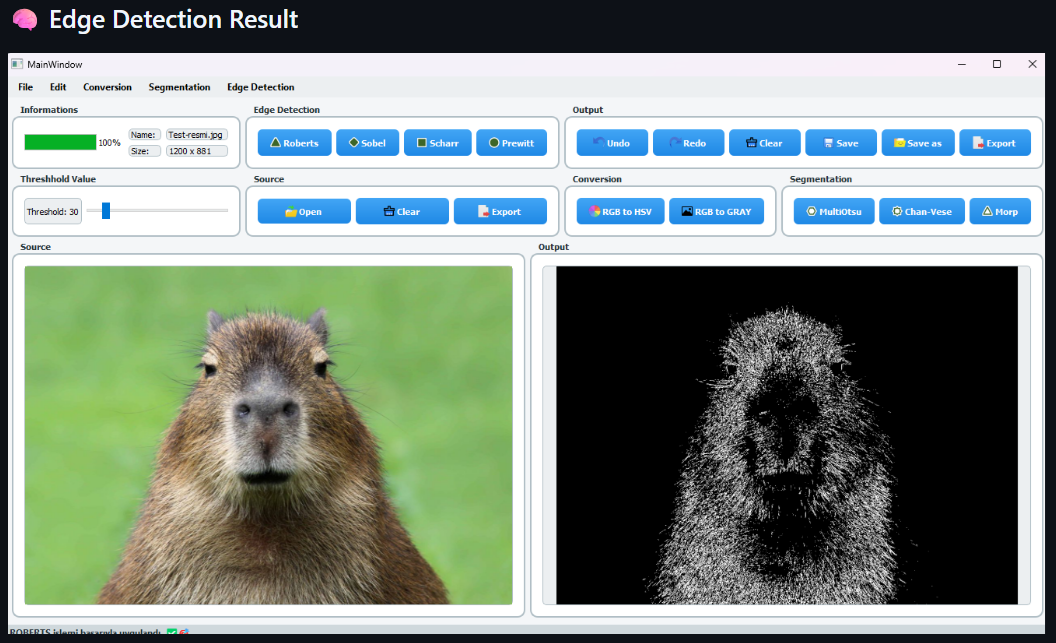This screenshot has height=643, width=1056.
Task: Undo the last output operation
Action: 610,143
